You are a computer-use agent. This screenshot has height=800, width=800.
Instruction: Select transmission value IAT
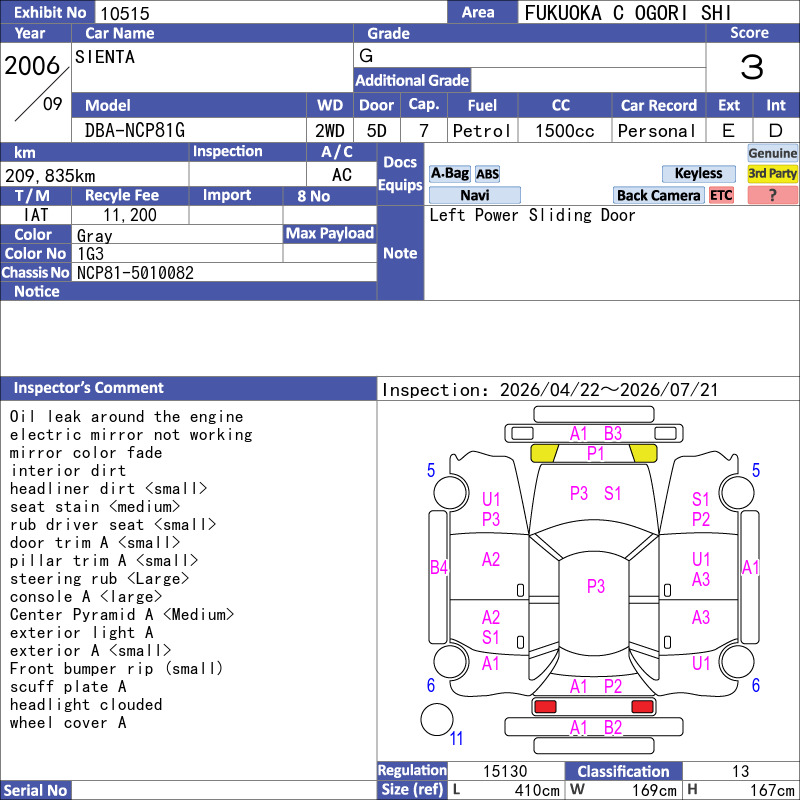(x=36, y=215)
